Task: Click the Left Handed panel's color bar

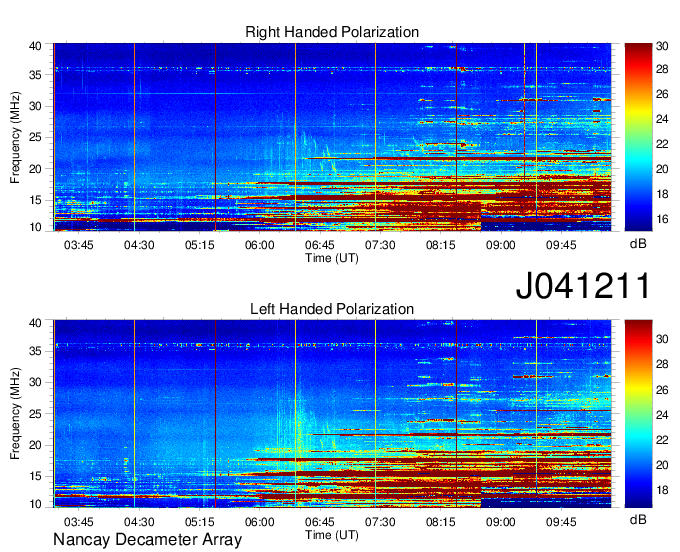Action: [638, 414]
